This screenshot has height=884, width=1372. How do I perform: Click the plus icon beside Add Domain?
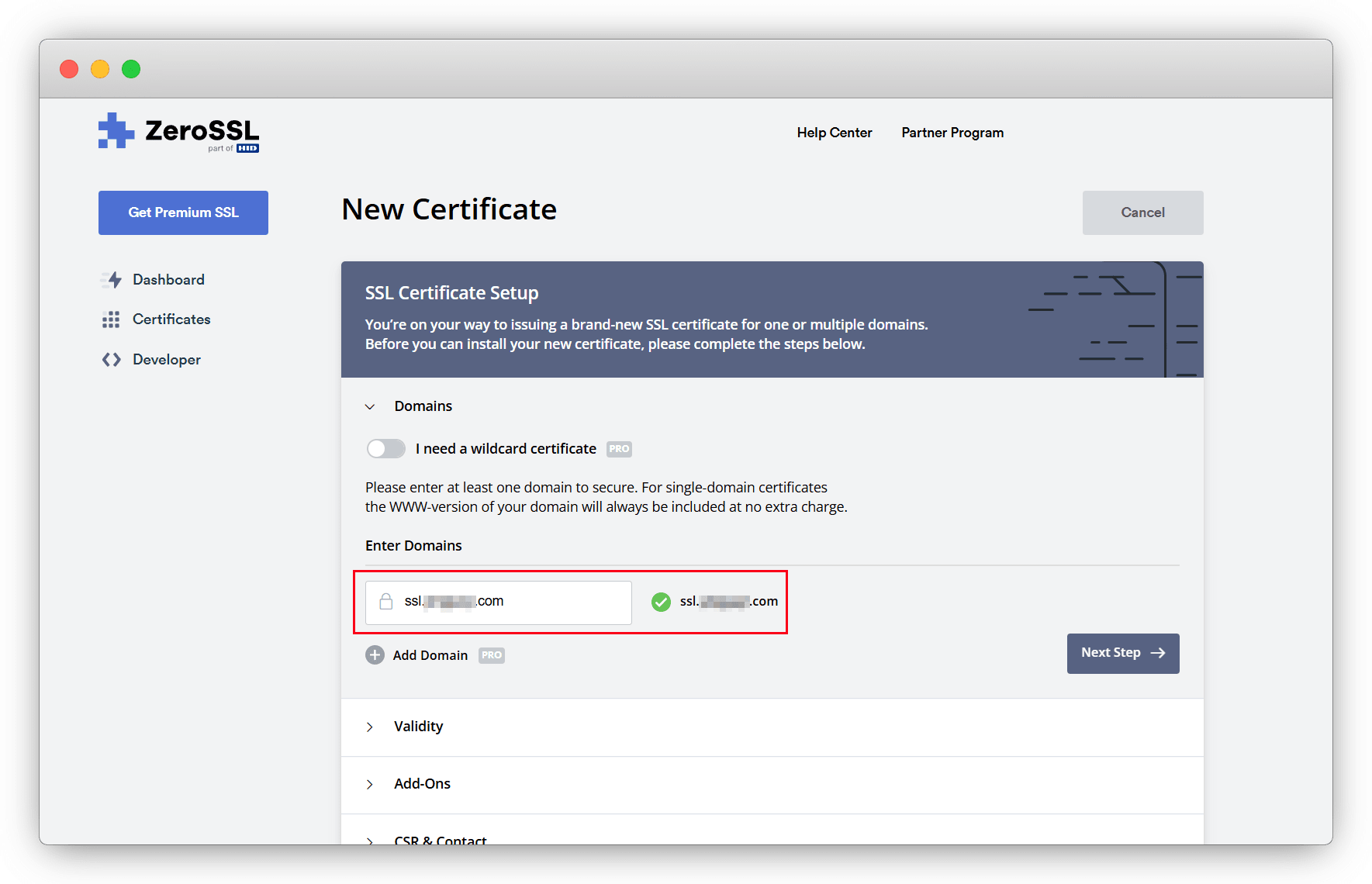tap(375, 655)
